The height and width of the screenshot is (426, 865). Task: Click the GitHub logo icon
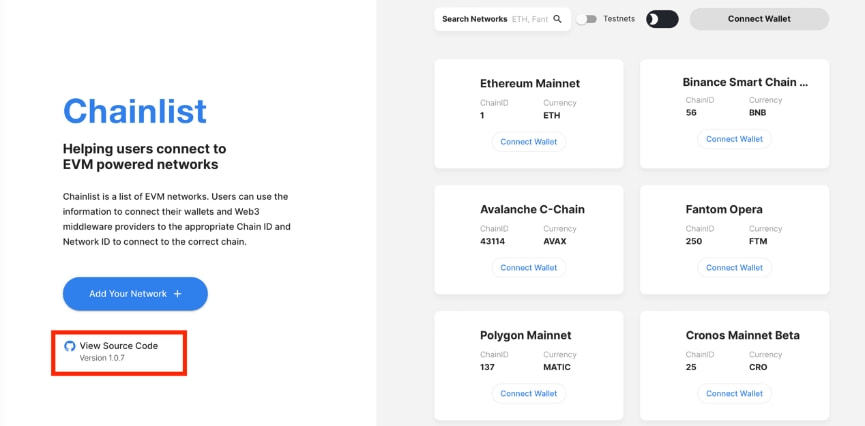70,346
